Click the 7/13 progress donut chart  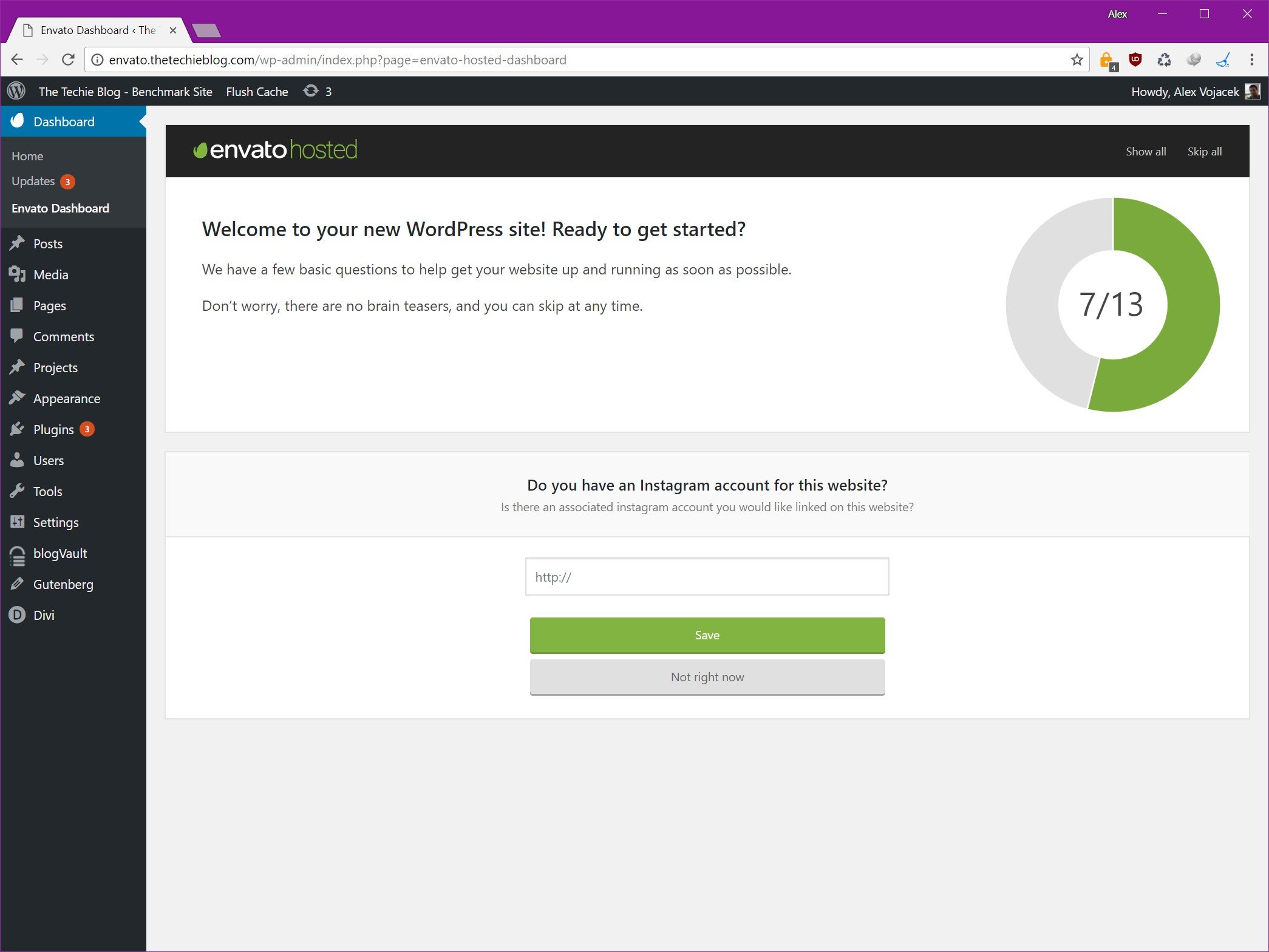coord(1112,304)
